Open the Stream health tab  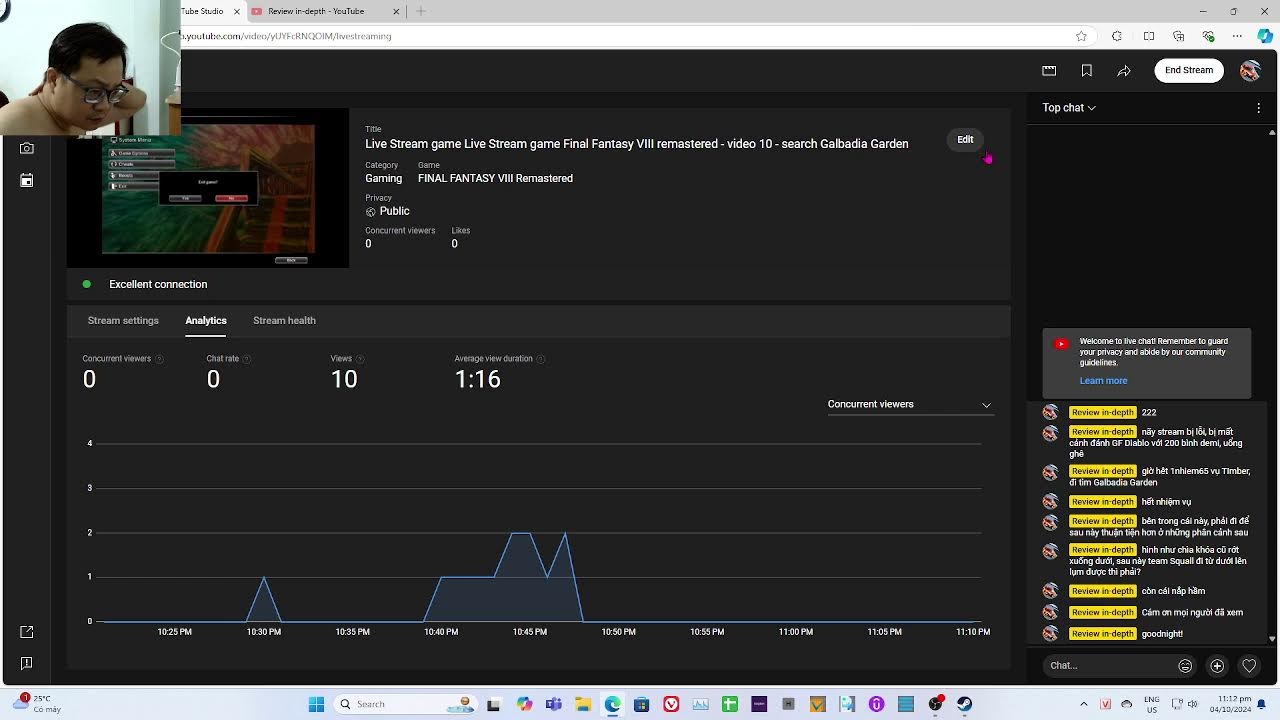pyautogui.click(x=284, y=321)
